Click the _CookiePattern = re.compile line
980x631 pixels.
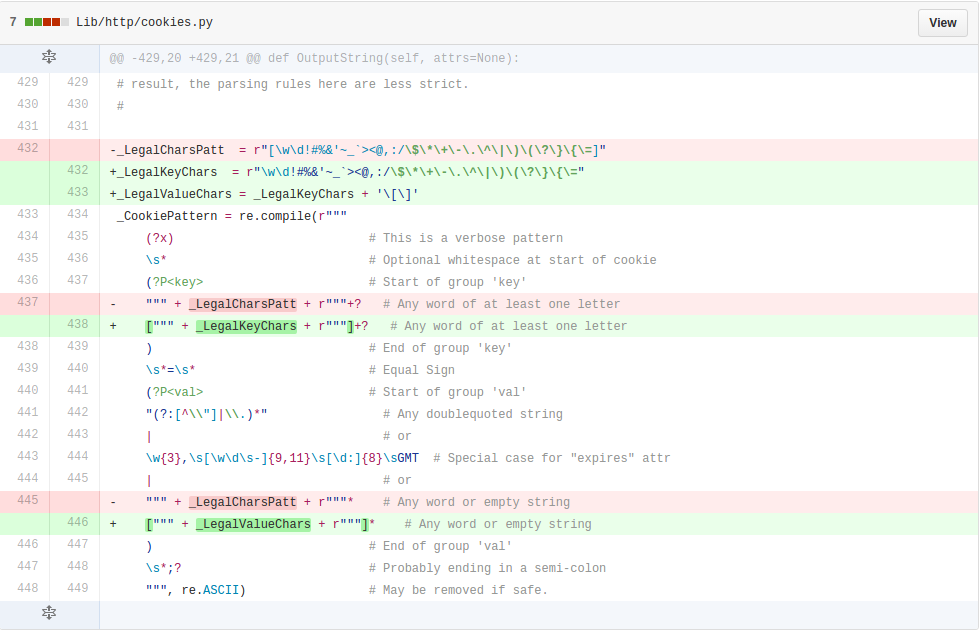(231, 216)
